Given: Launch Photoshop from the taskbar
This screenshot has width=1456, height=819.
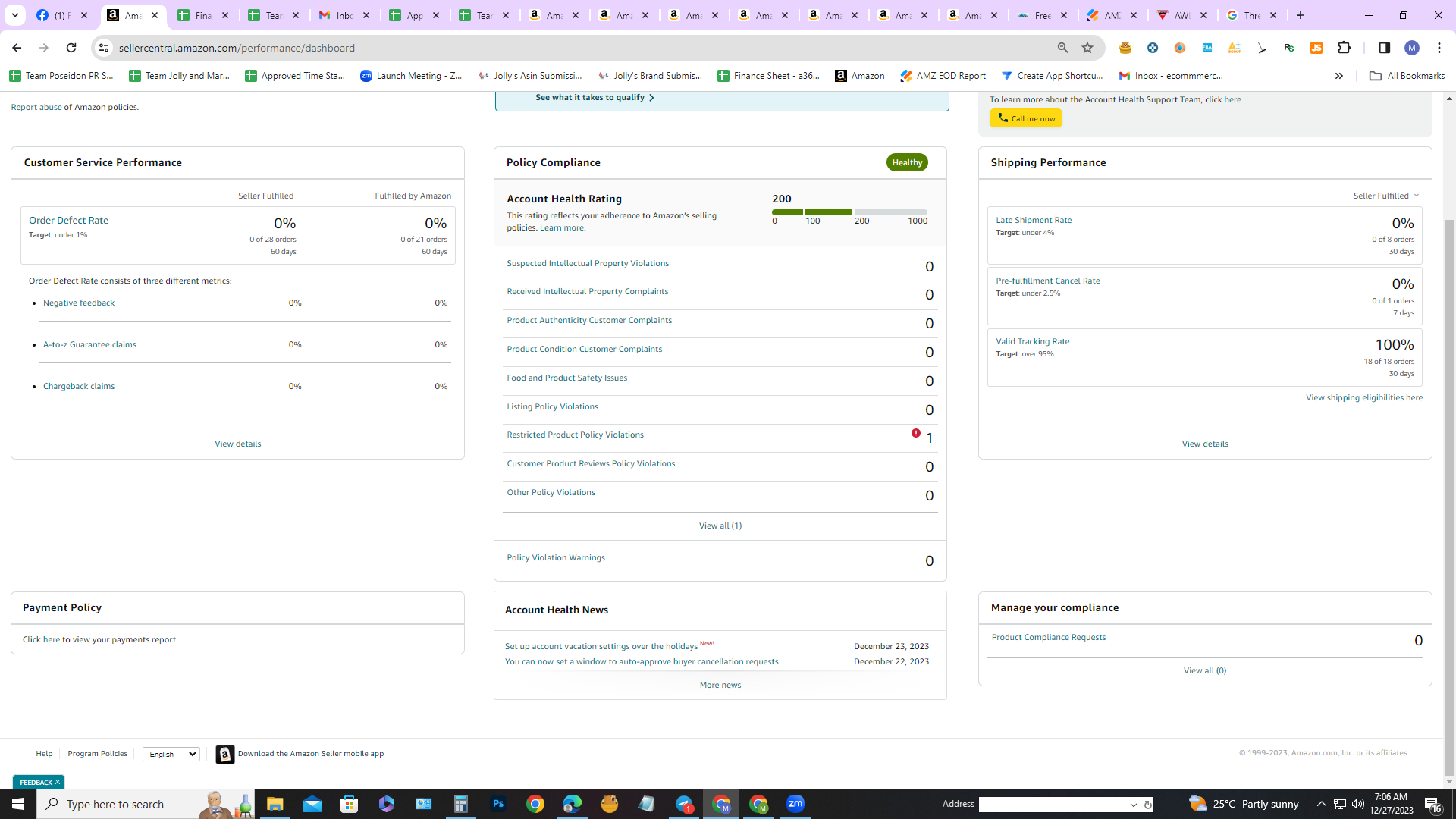Looking at the screenshot, I should (x=498, y=804).
